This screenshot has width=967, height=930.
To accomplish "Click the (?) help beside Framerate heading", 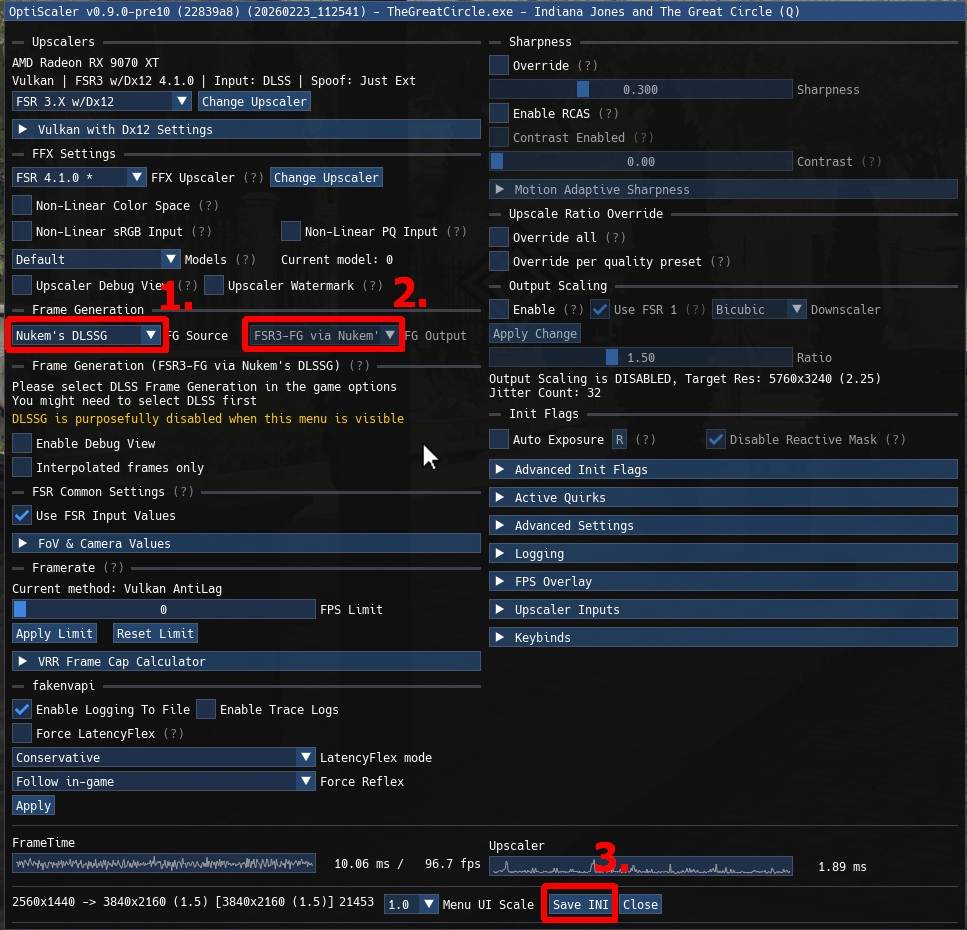I will pyautogui.click(x=113, y=567).
